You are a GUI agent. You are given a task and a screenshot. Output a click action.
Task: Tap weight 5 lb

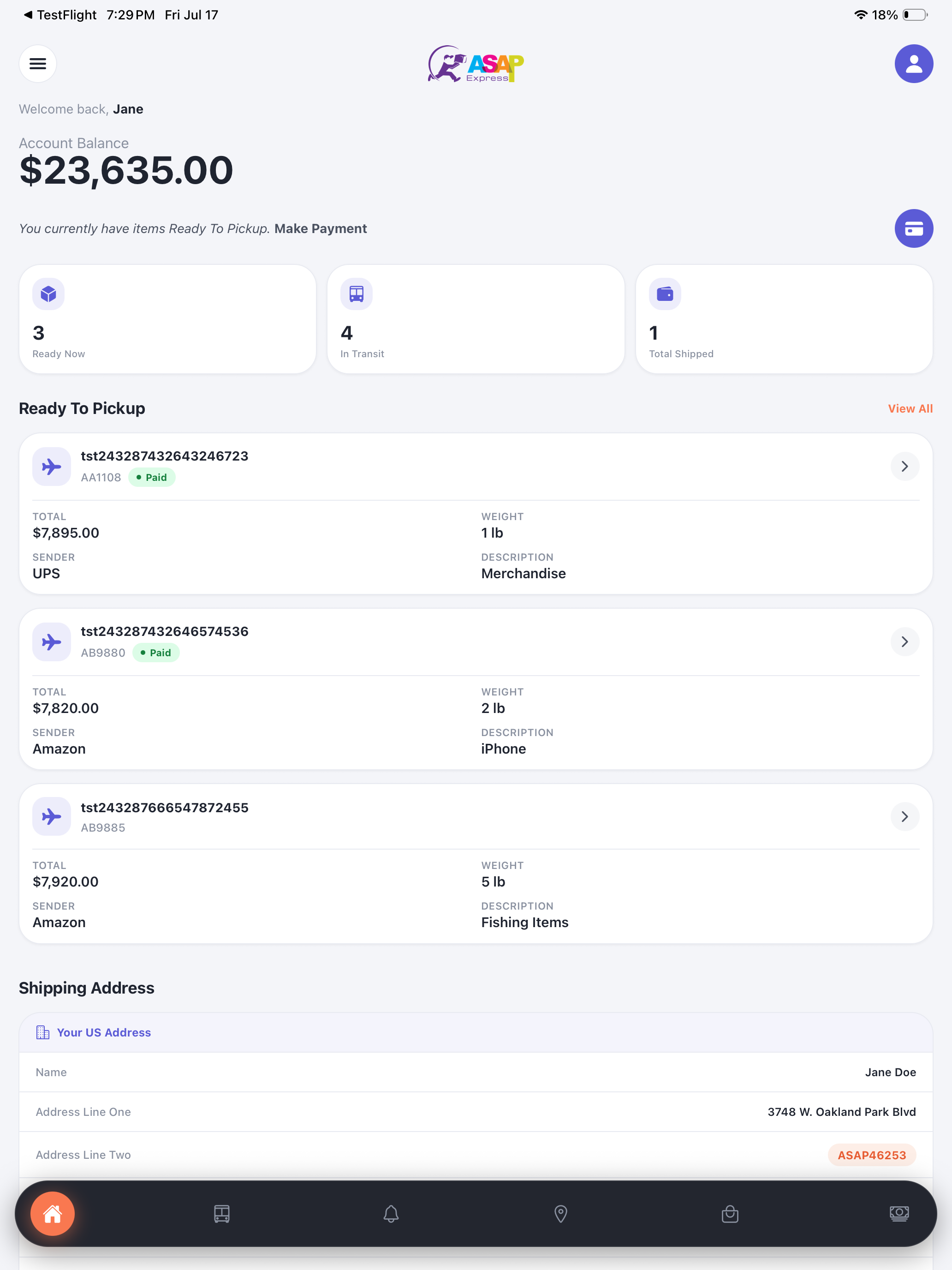[x=493, y=882]
